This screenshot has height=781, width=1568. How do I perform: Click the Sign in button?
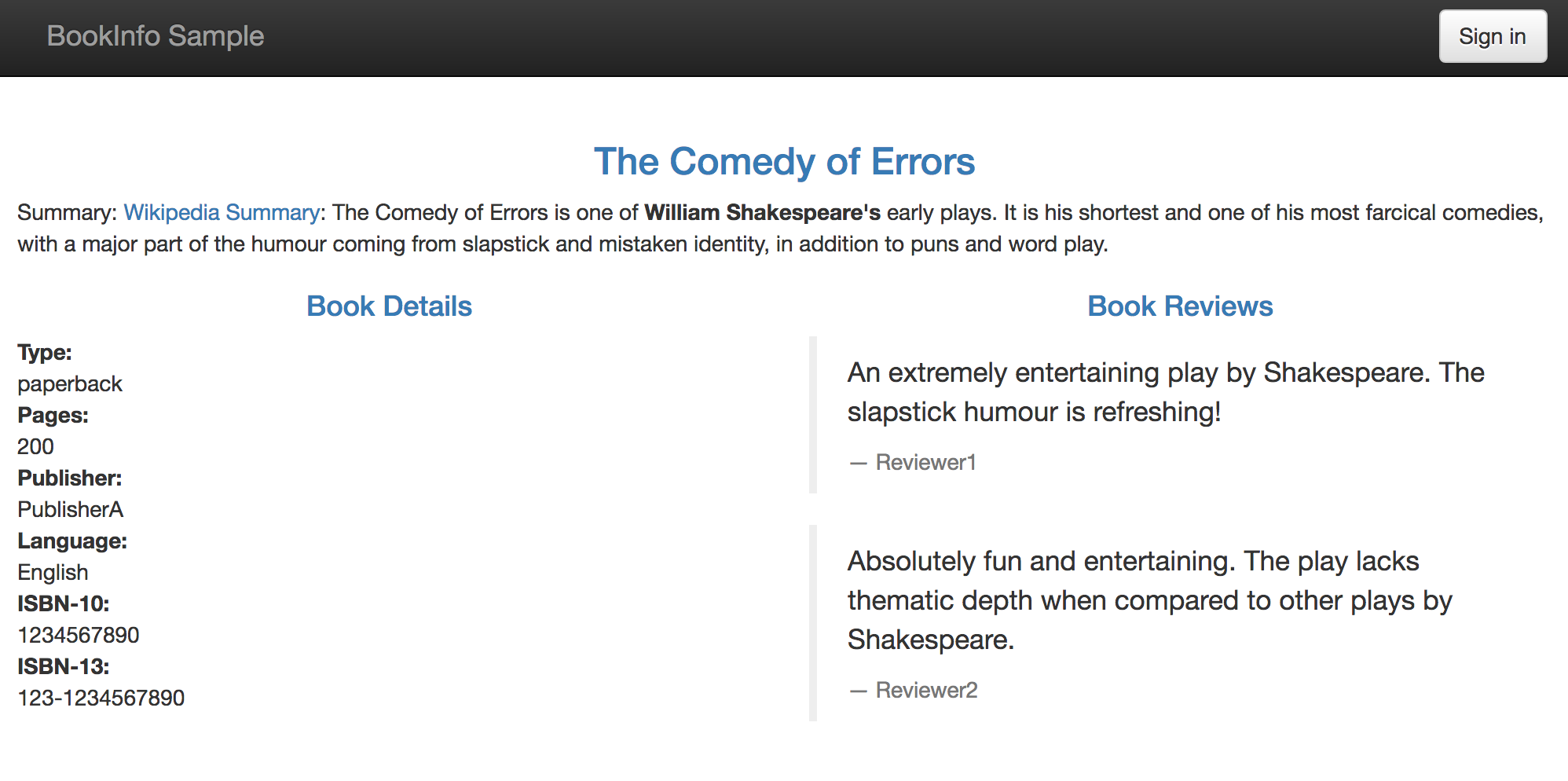[x=1492, y=36]
